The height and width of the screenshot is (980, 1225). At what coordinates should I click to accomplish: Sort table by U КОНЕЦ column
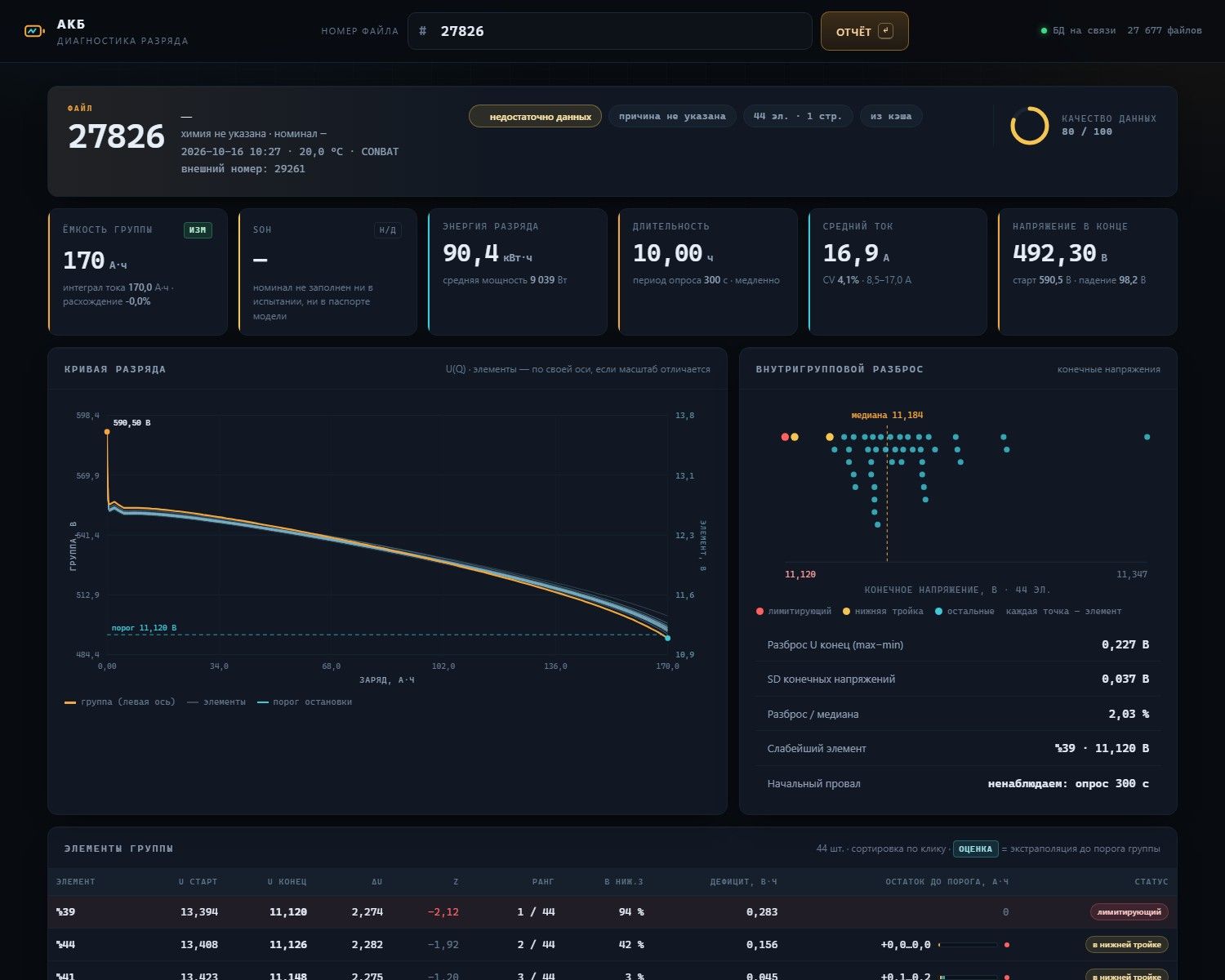coord(287,882)
